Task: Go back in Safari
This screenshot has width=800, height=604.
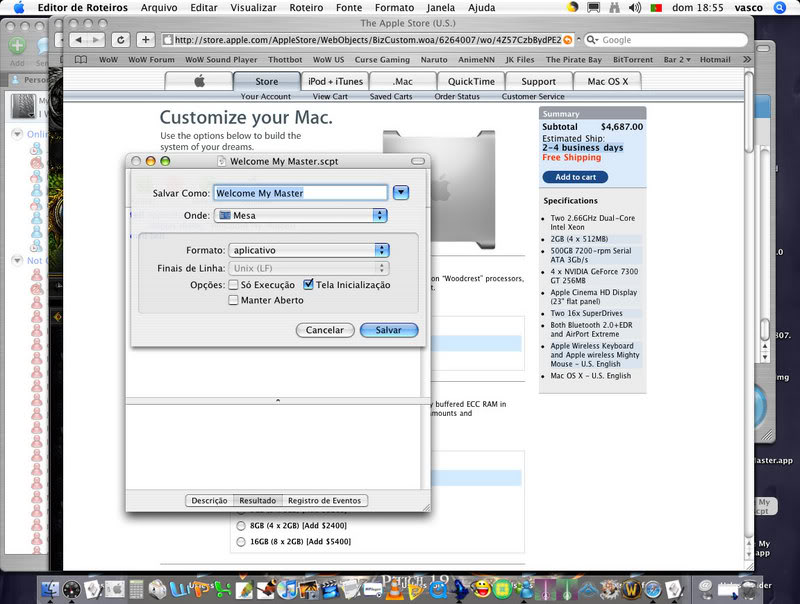Action: coord(78,40)
